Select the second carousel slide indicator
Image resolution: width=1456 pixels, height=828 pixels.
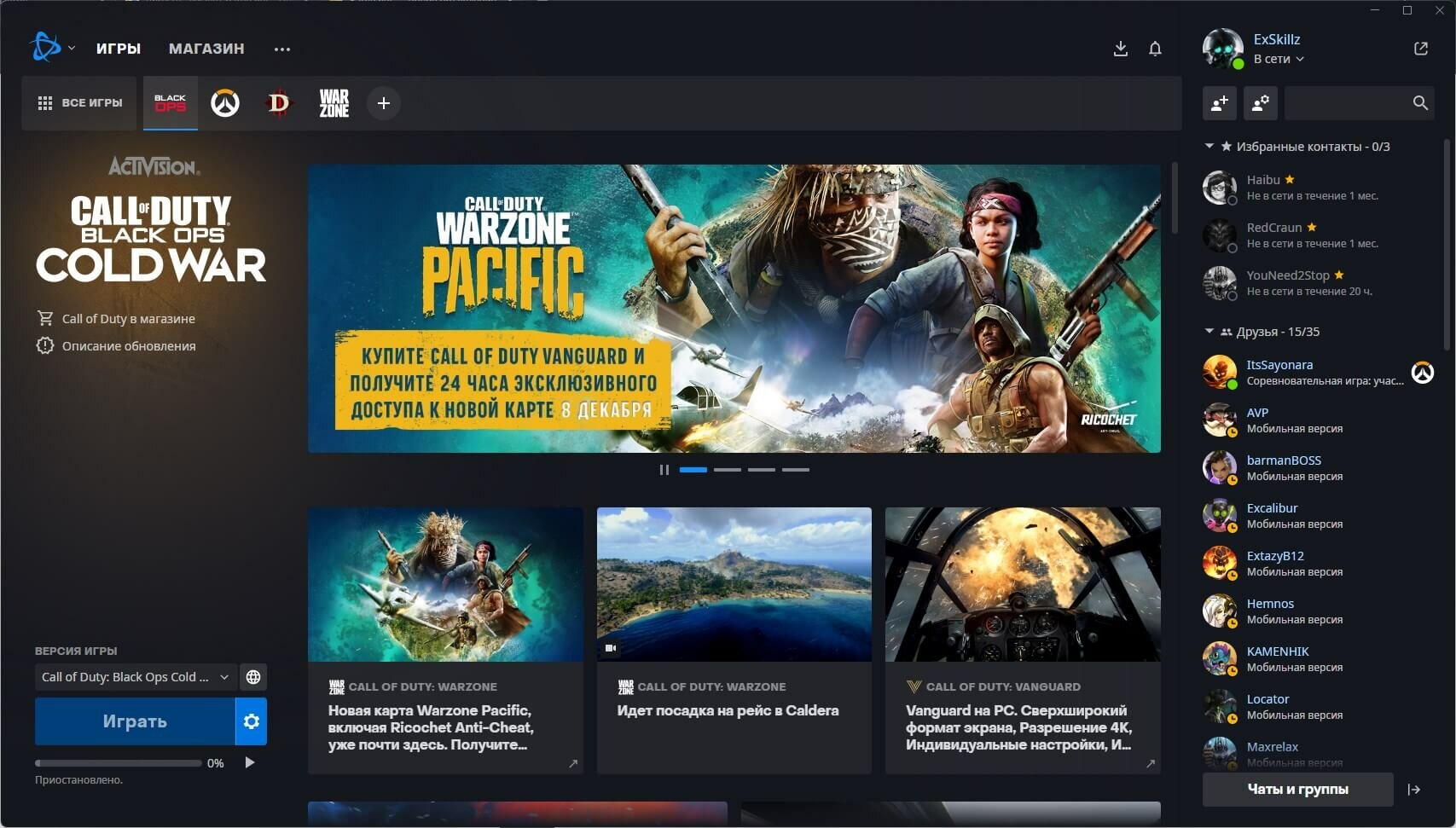[x=728, y=470]
